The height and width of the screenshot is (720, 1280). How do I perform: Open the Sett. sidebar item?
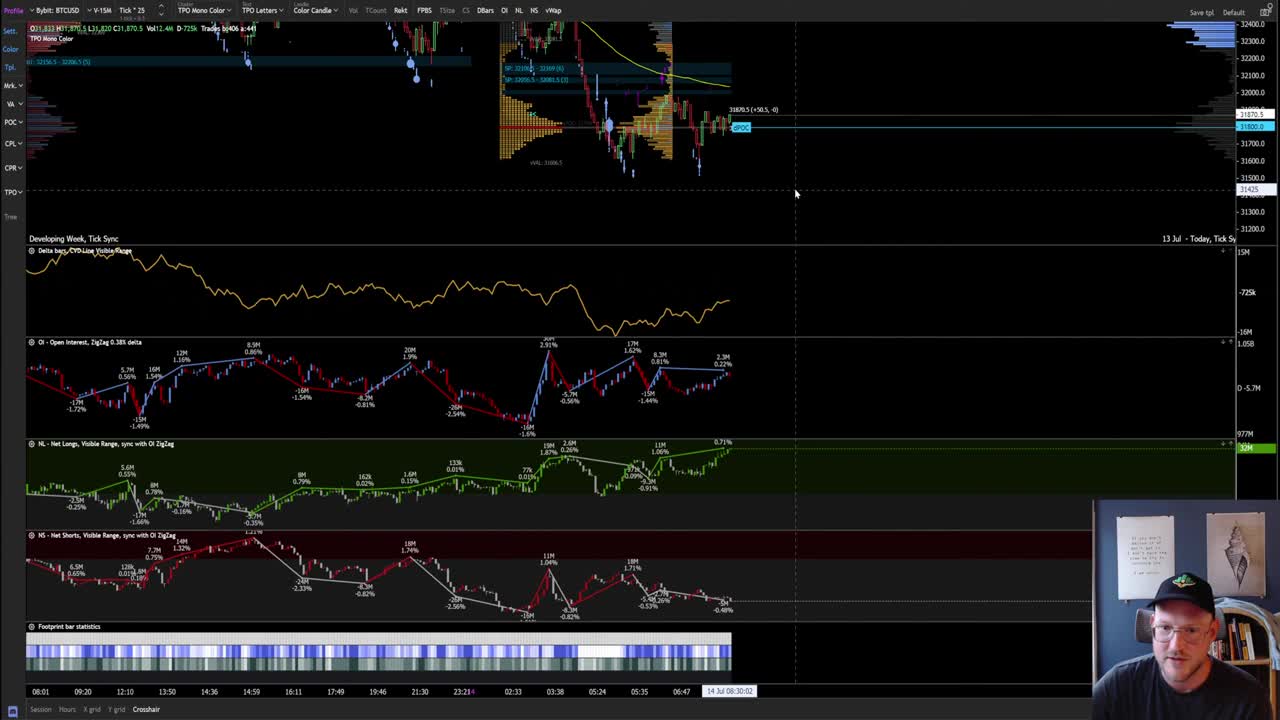10,31
